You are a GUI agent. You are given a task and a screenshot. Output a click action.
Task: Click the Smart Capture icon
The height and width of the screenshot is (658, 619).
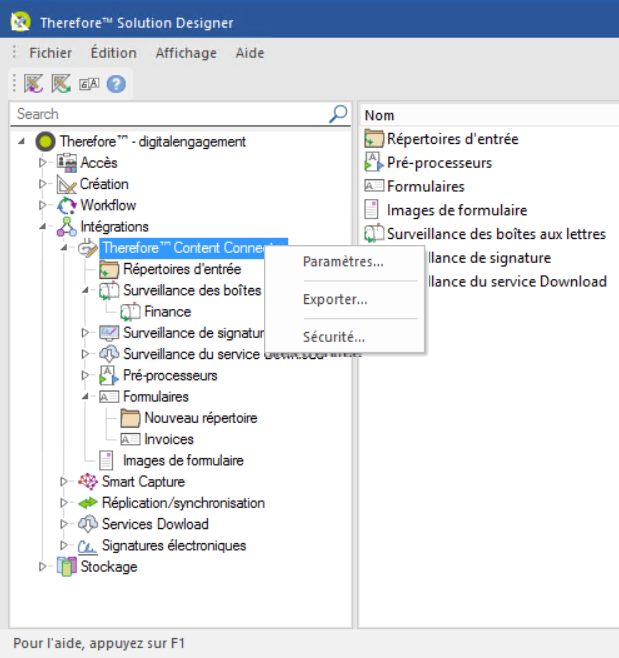click(x=88, y=482)
